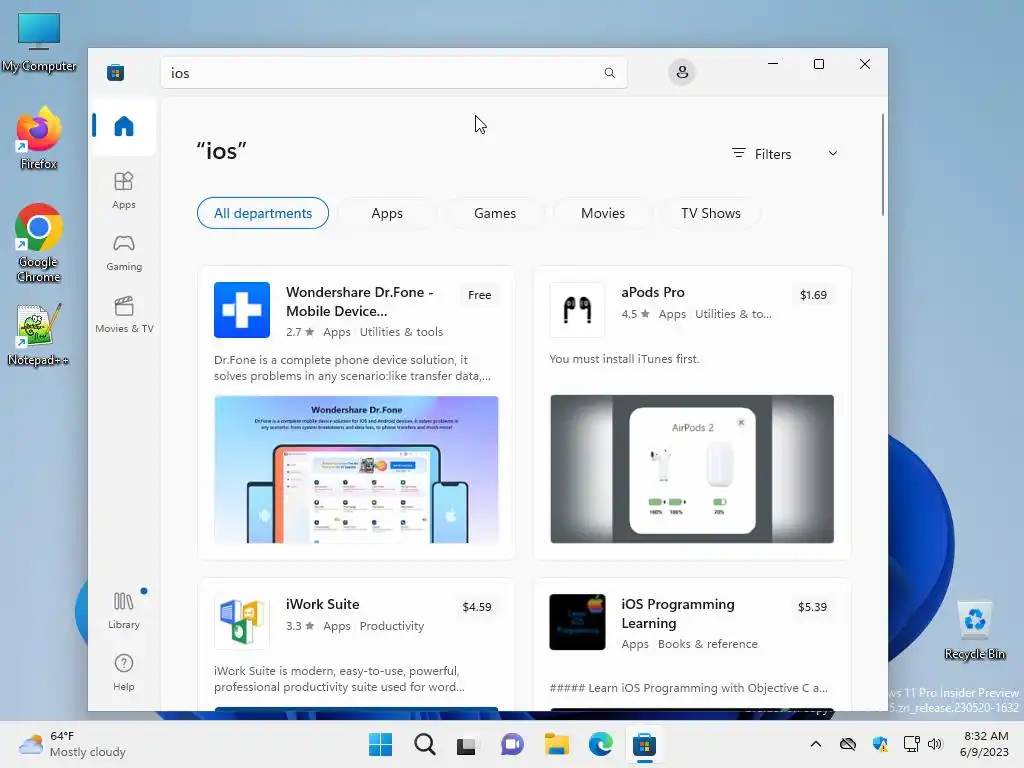Click the Dr.Fone description paragraph
The image size is (1024, 768).
click(x=353, y=368)
